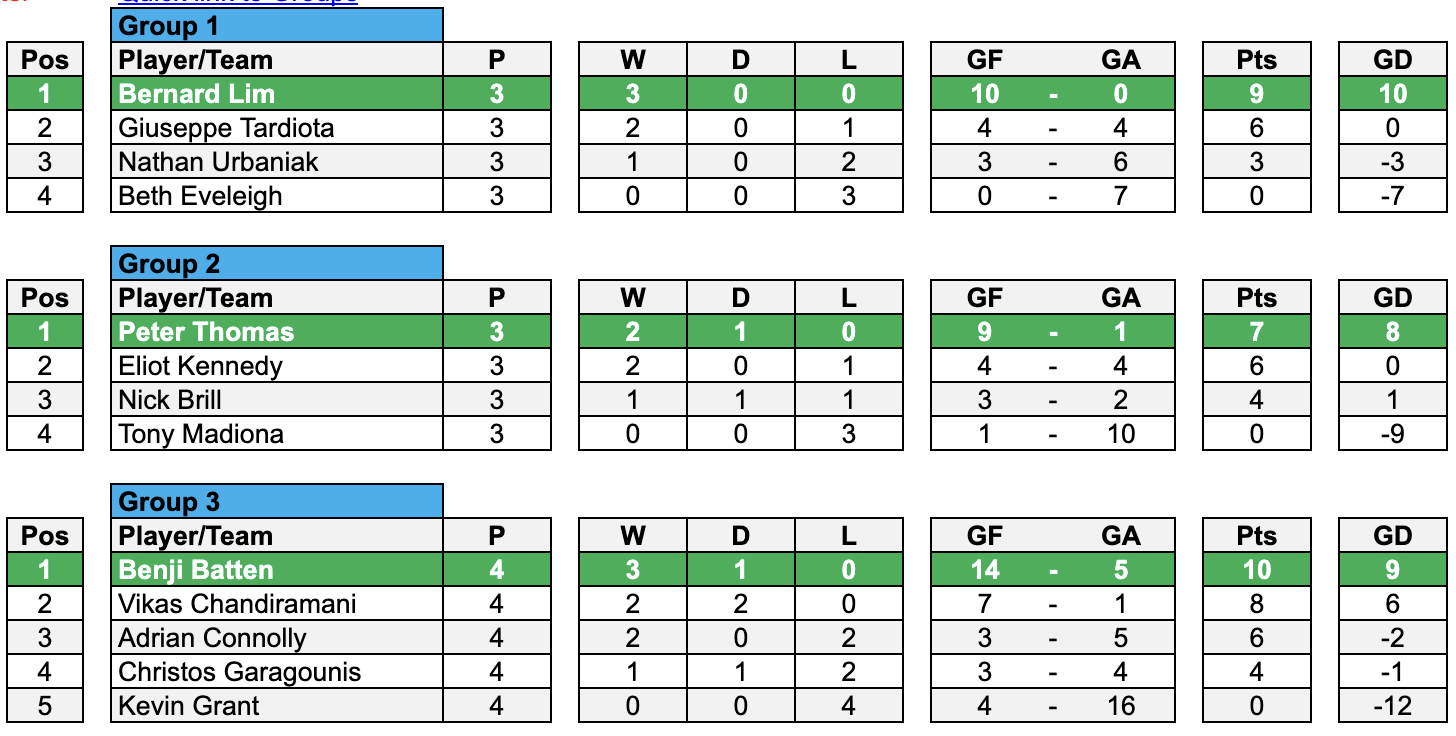Select the Tony Madiona cell
The height and width of the screenshot is (736, 1456).
[x=277, y=434]
